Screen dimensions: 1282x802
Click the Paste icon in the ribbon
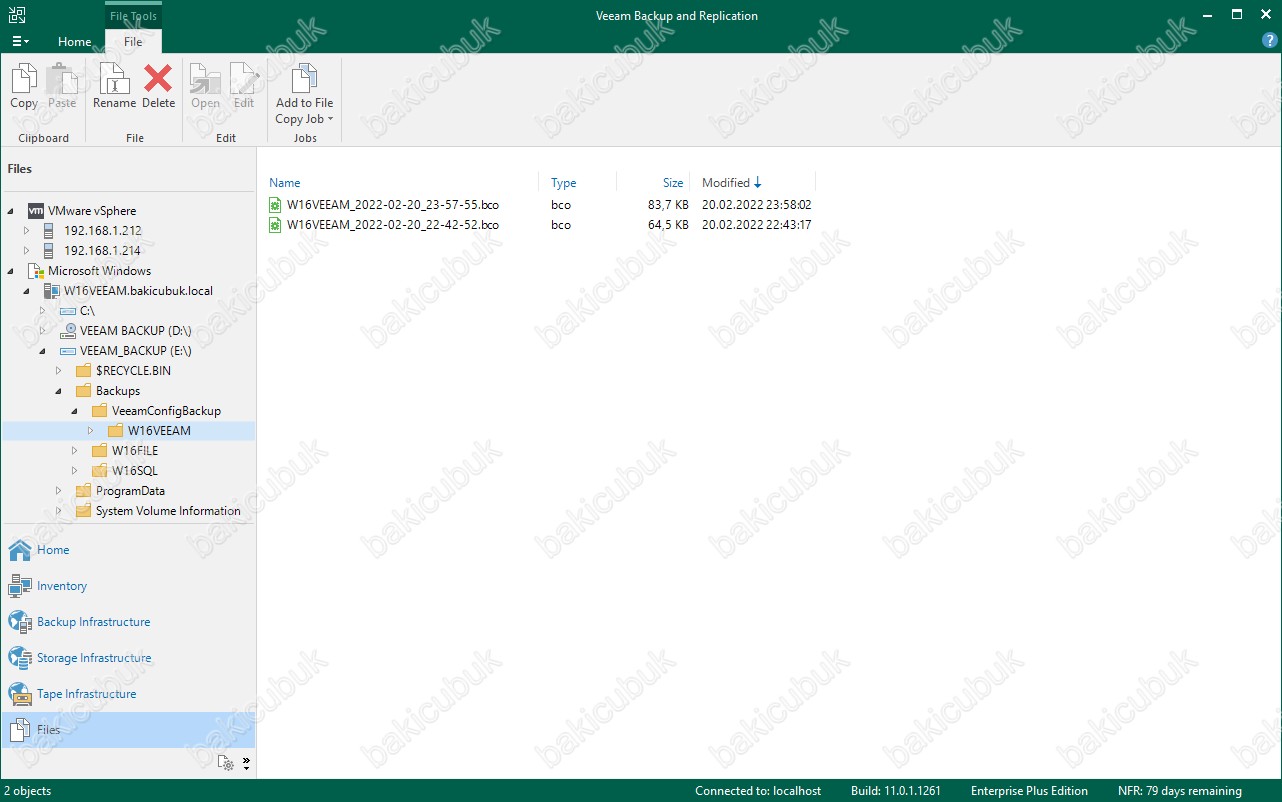pyautogui.click(x=62, y=78)
